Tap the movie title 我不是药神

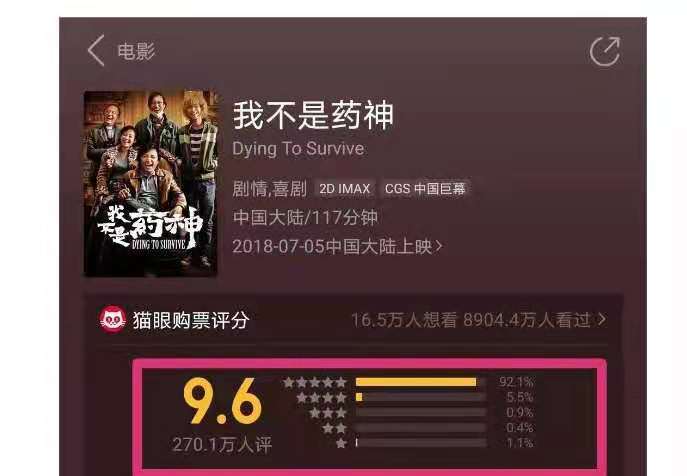pyautogui.click(x=313, y=115)
